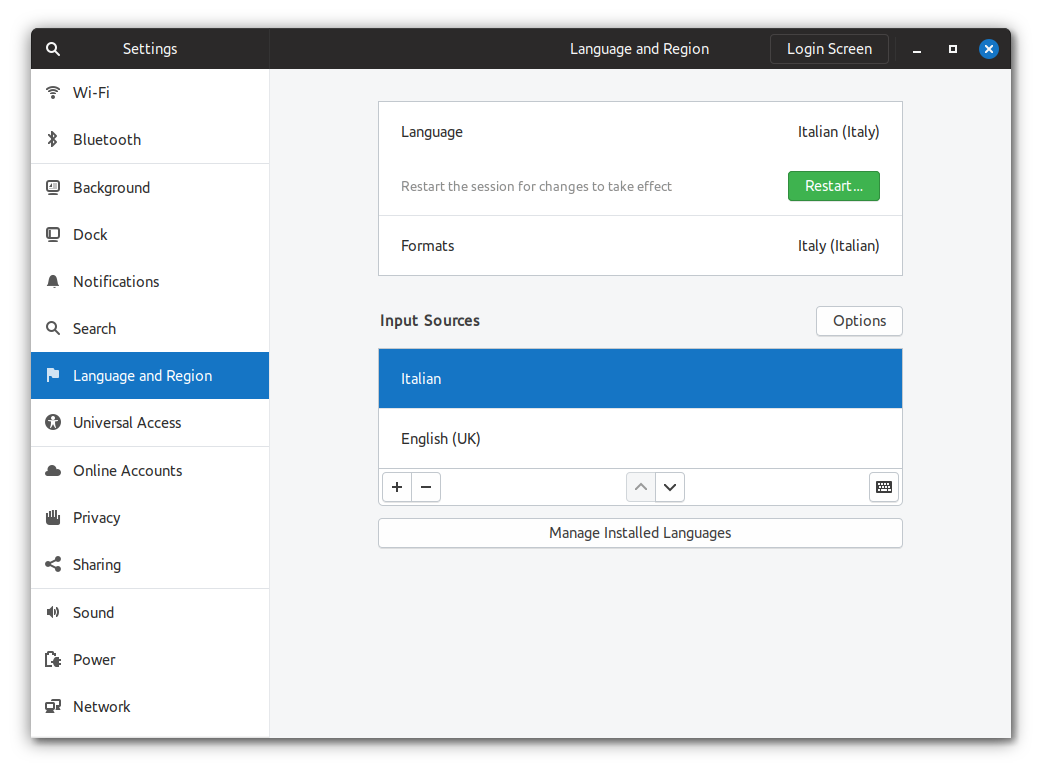Show keyboard layout preview

click(x=884, y=487)
